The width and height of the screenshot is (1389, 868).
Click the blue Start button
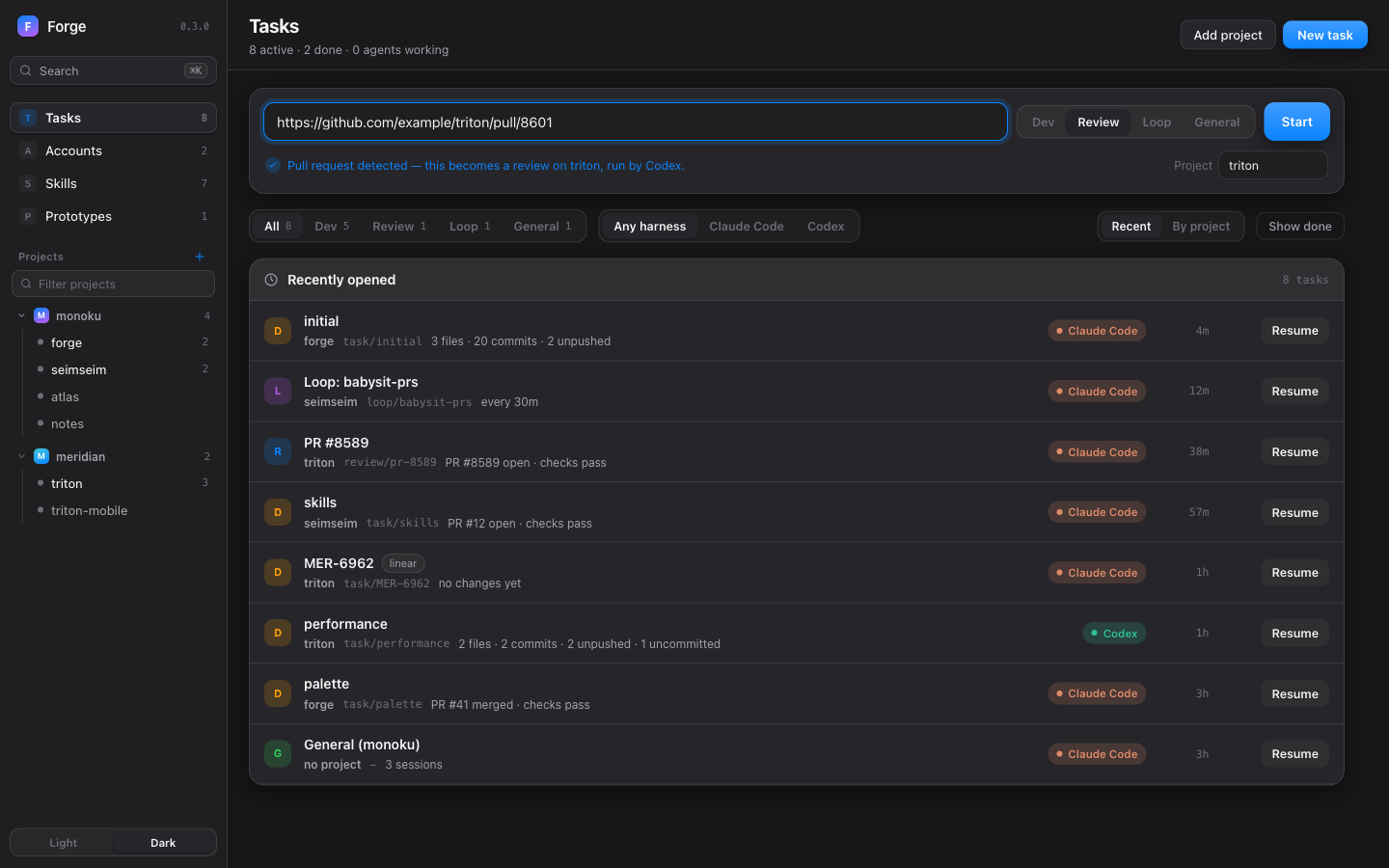[1296, 122]
